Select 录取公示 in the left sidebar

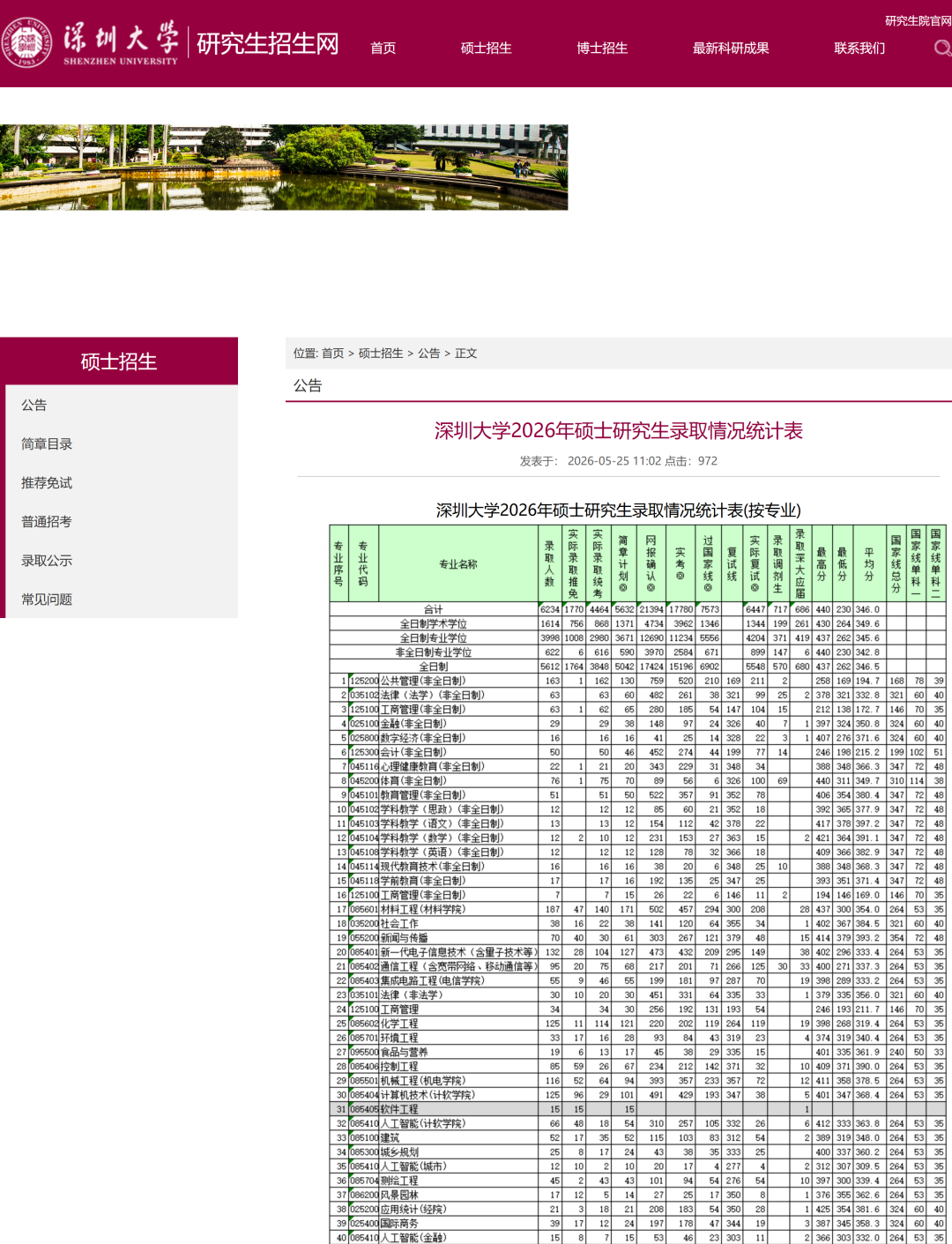[47, 560]
